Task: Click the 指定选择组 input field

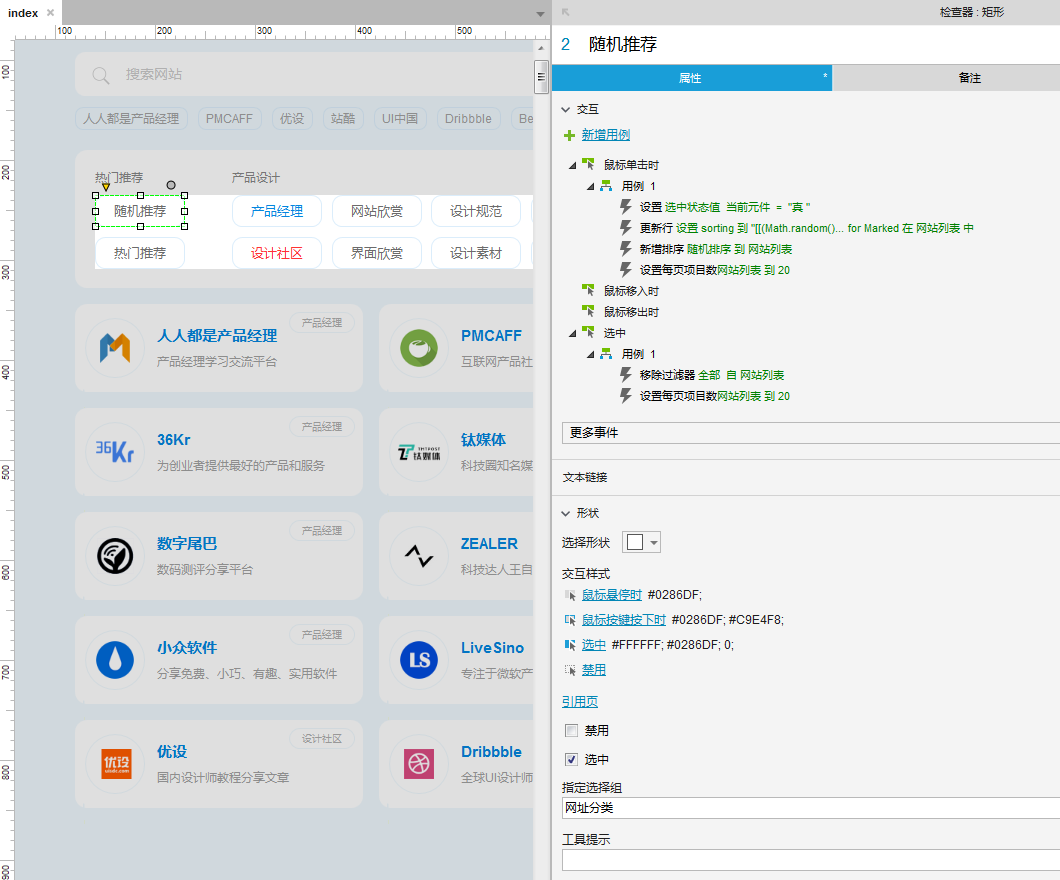Action: [x=811, y=808]
